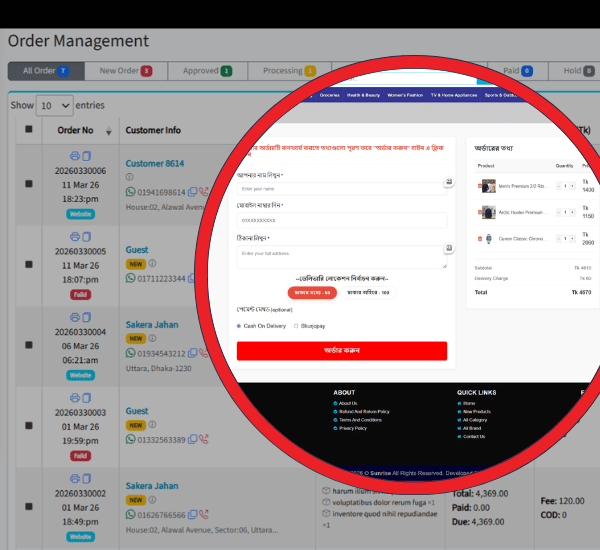
Task: Copy phone number 01941698614
Action: click(192, 192)
